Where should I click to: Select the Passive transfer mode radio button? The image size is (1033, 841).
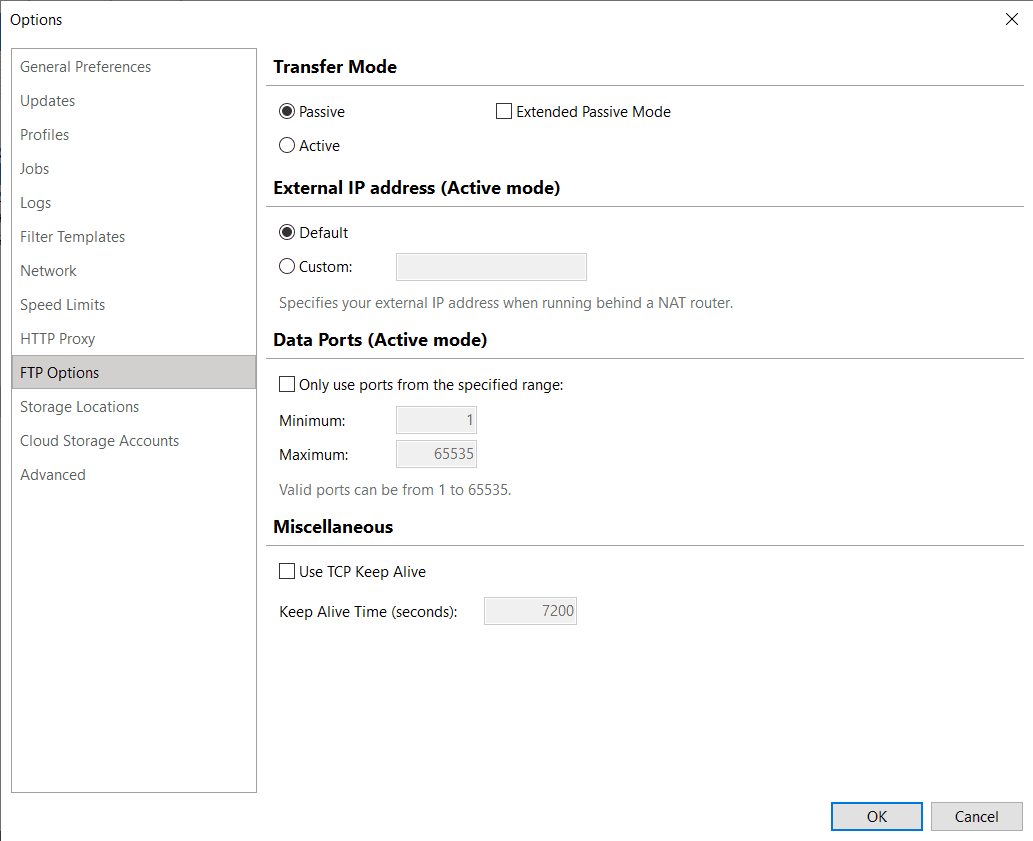pyautogui.click(x=288, y=112)
